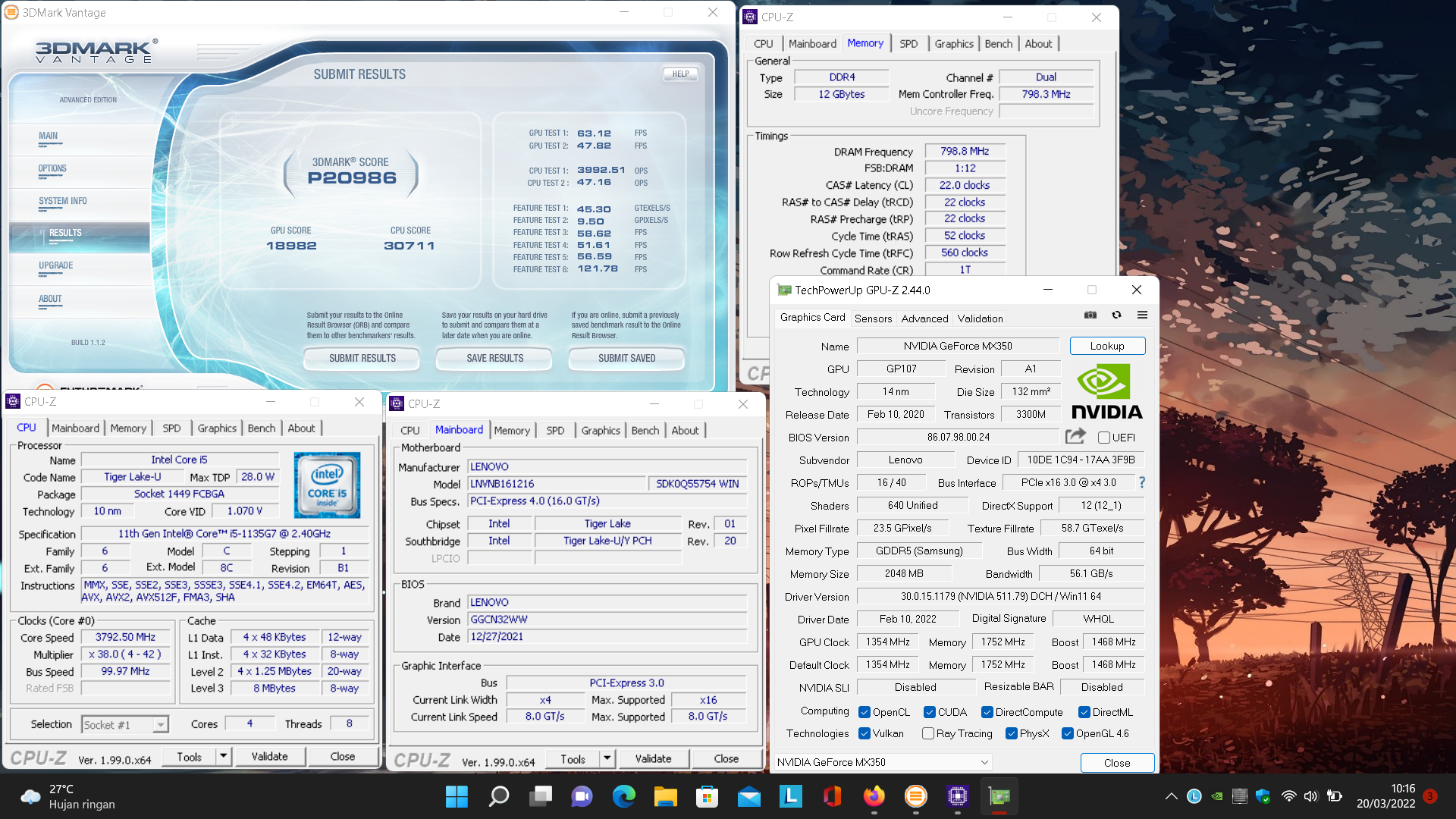Viewport: 1456px width, 819px height.
Task: Toggle the OpenCL checkbox
Action: click(x=864, y=712)
